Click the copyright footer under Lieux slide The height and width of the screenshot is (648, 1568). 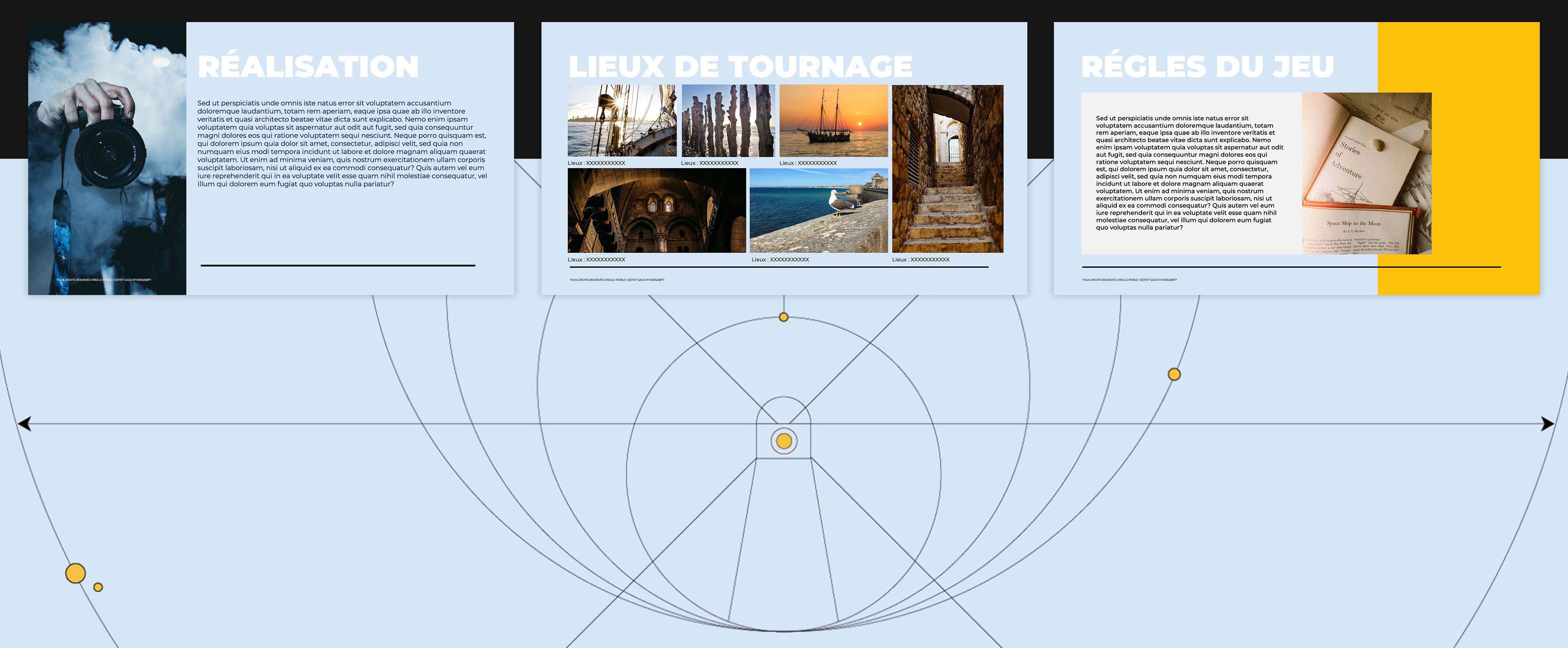617,280
